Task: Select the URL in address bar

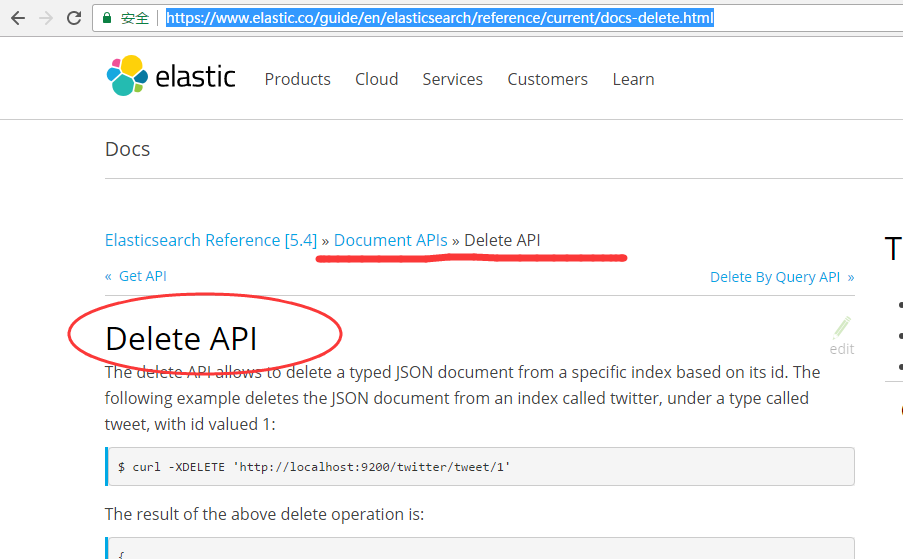Action: click(x=439, y=18)
